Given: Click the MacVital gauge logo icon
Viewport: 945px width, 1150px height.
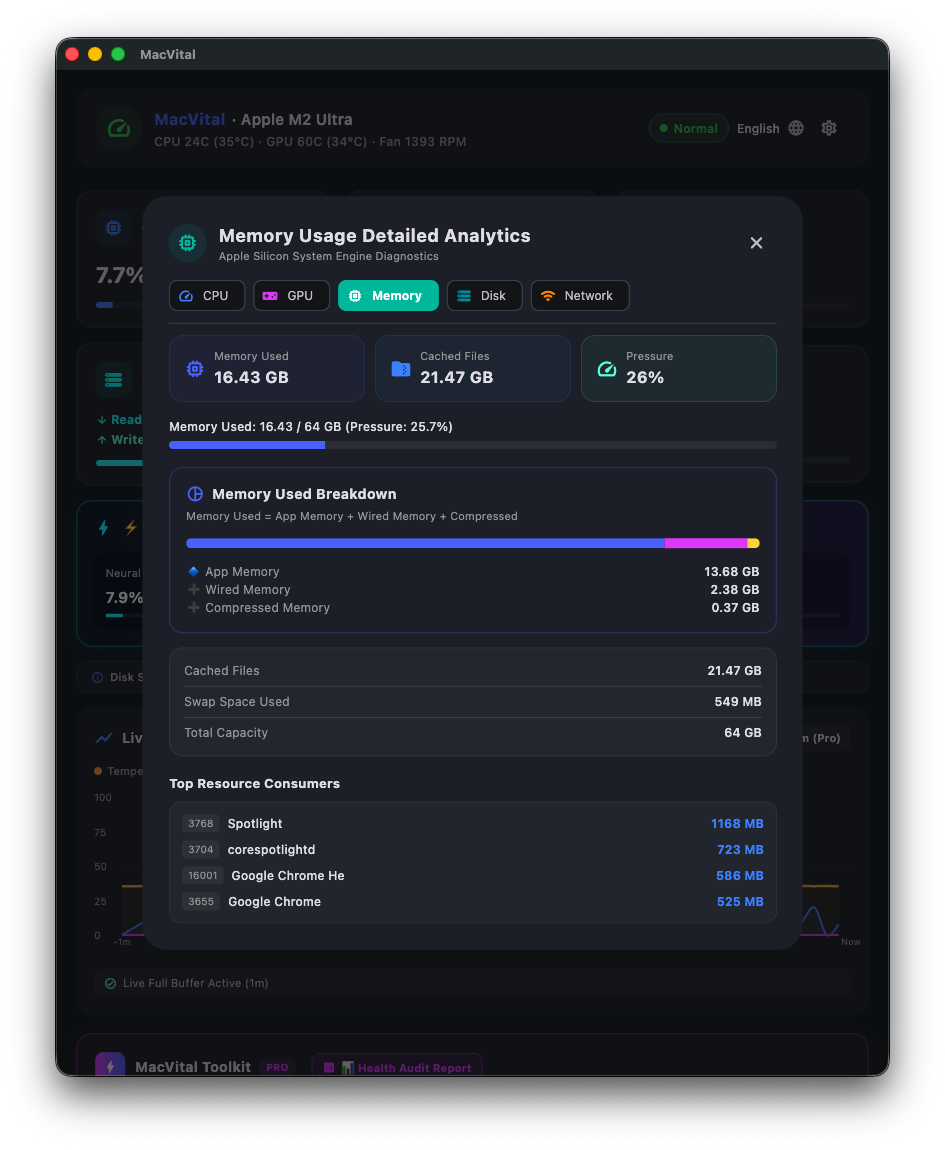Looking at the screenshot, I should coord(119,128).
